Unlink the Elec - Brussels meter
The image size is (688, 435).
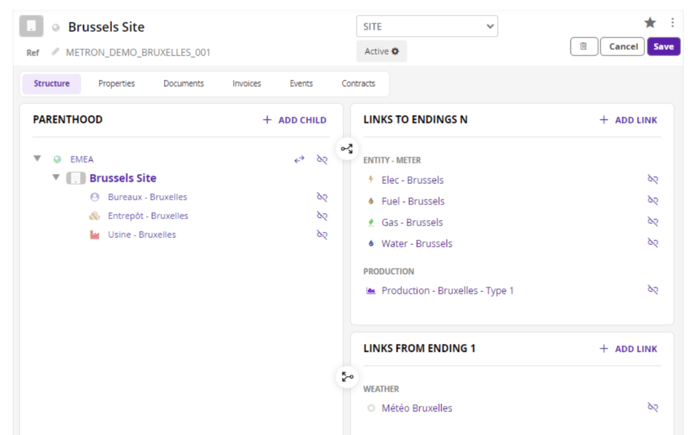(652, 180)
